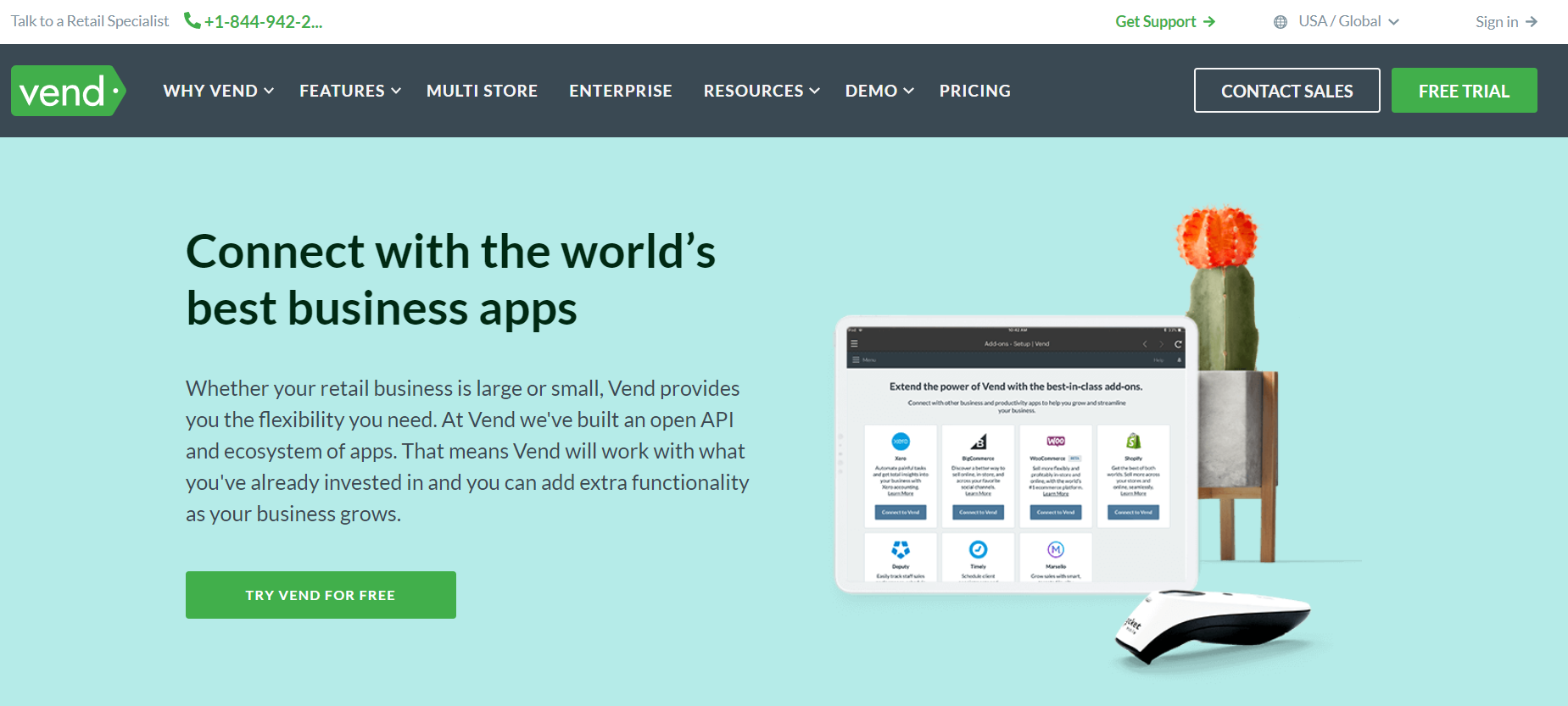
Task: Click the tablet add-ons screenshot image
Action: click(x=1016, y=454)
